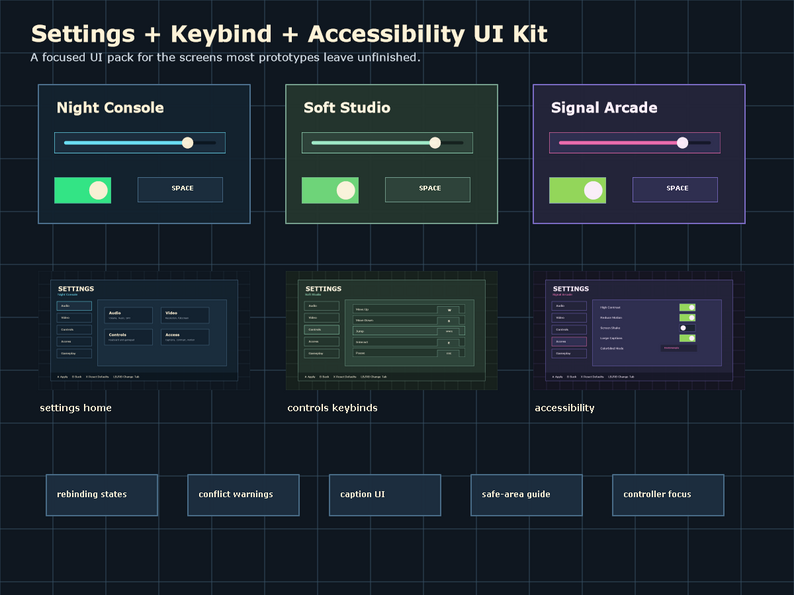Click Reset Defaults in accessibility footer
Viewport: 794px width, 595px height.
592,377
